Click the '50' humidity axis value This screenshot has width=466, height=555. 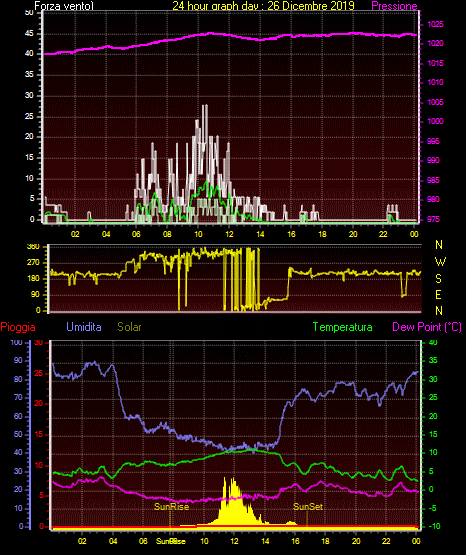pyautogui.click(x=18, y=434)
